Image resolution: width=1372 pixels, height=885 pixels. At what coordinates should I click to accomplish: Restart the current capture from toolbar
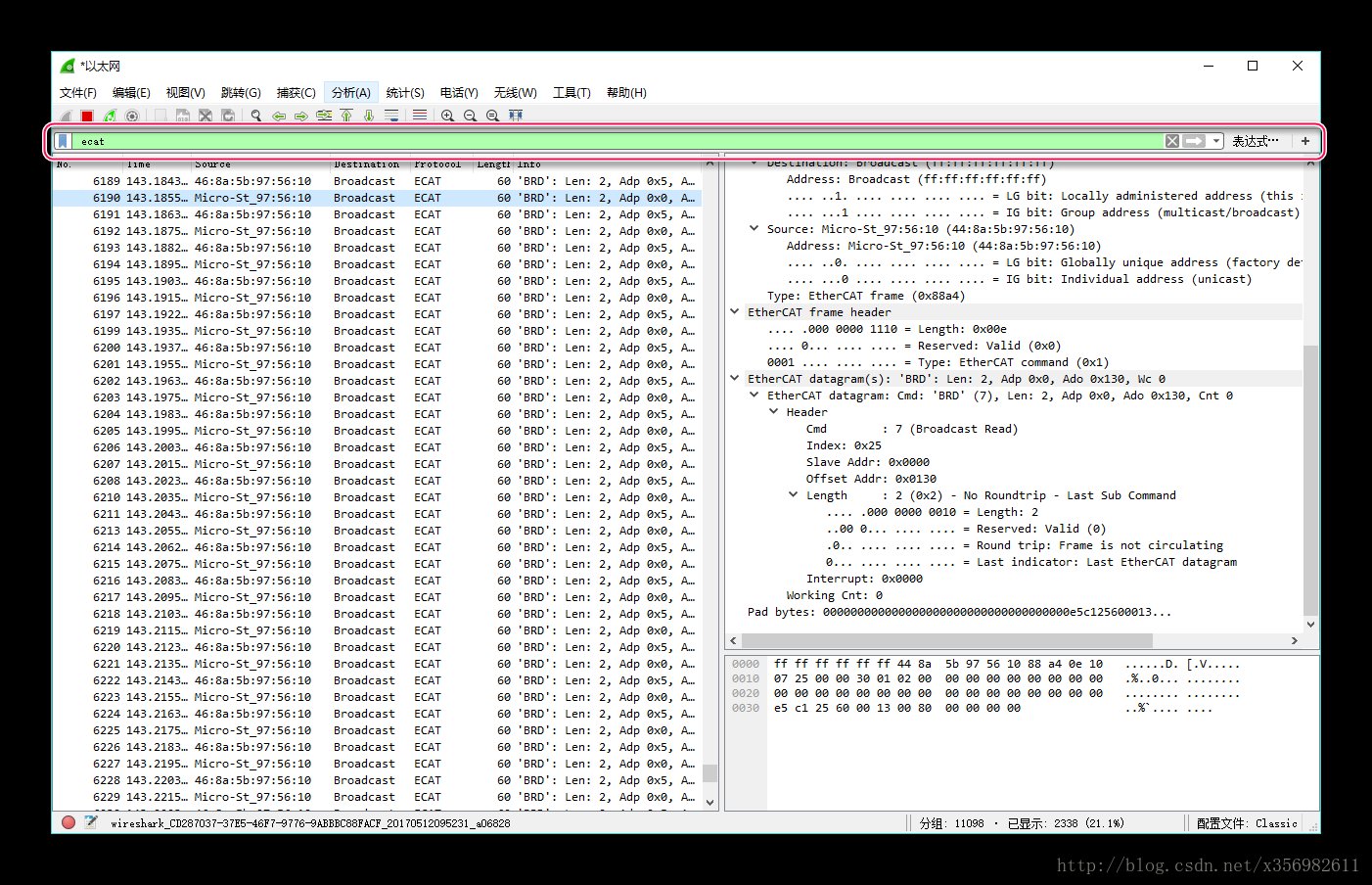point(110,116)
